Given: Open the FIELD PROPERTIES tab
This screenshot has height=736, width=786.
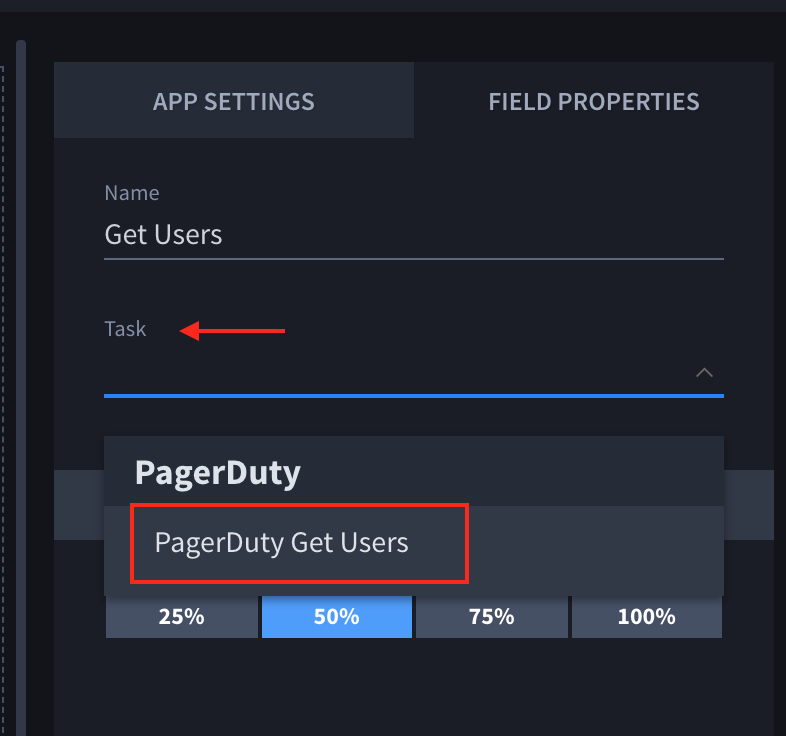Looking at the screenshot, I should pos(593,101).
